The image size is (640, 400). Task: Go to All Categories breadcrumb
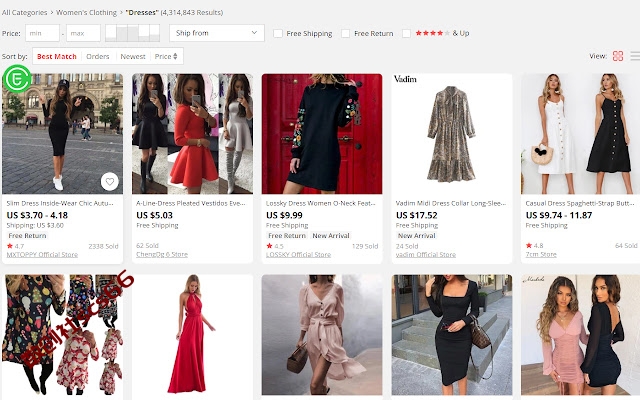pos(24,12)
